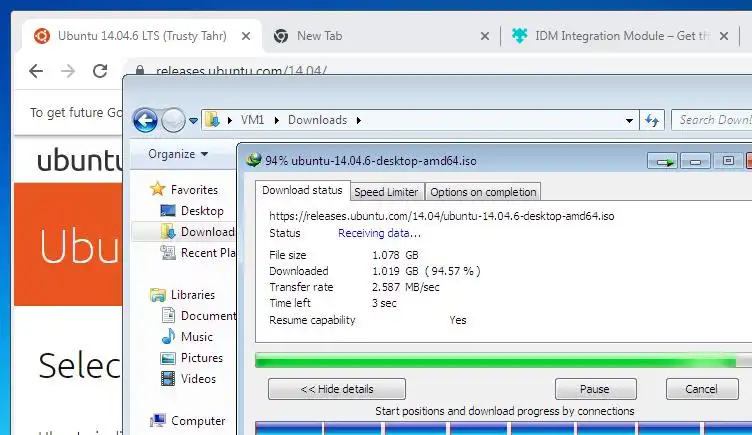Minimize the IDM download dialog
Screen dimensions: 752x435
coord(695,161)
